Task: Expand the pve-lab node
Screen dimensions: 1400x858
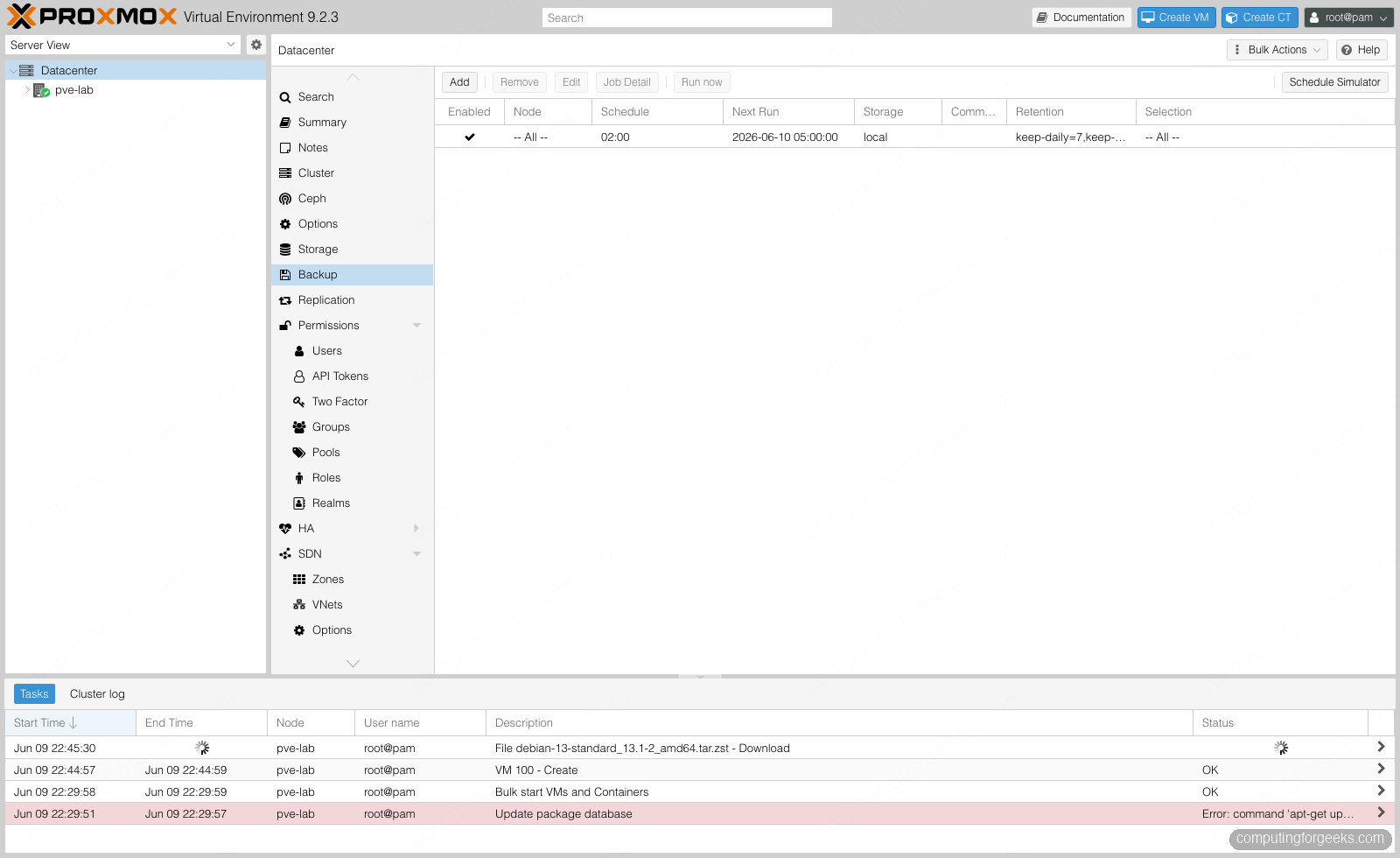Action: point(27,90)
